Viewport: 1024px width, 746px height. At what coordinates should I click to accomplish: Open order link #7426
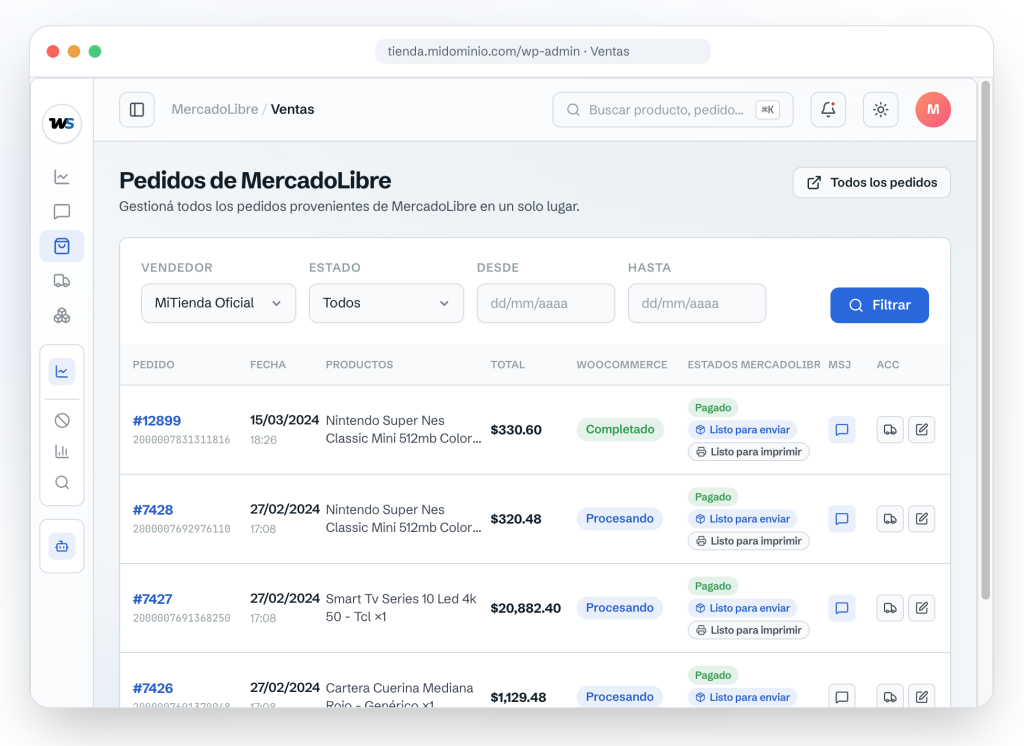point(153,688)
